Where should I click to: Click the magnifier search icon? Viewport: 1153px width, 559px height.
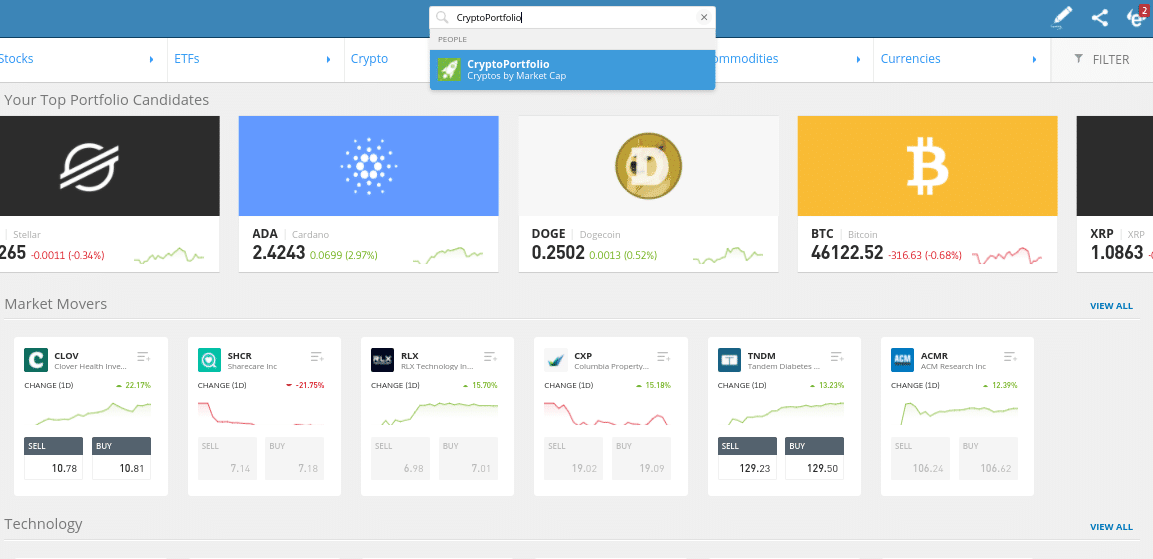tap(442, 18)
